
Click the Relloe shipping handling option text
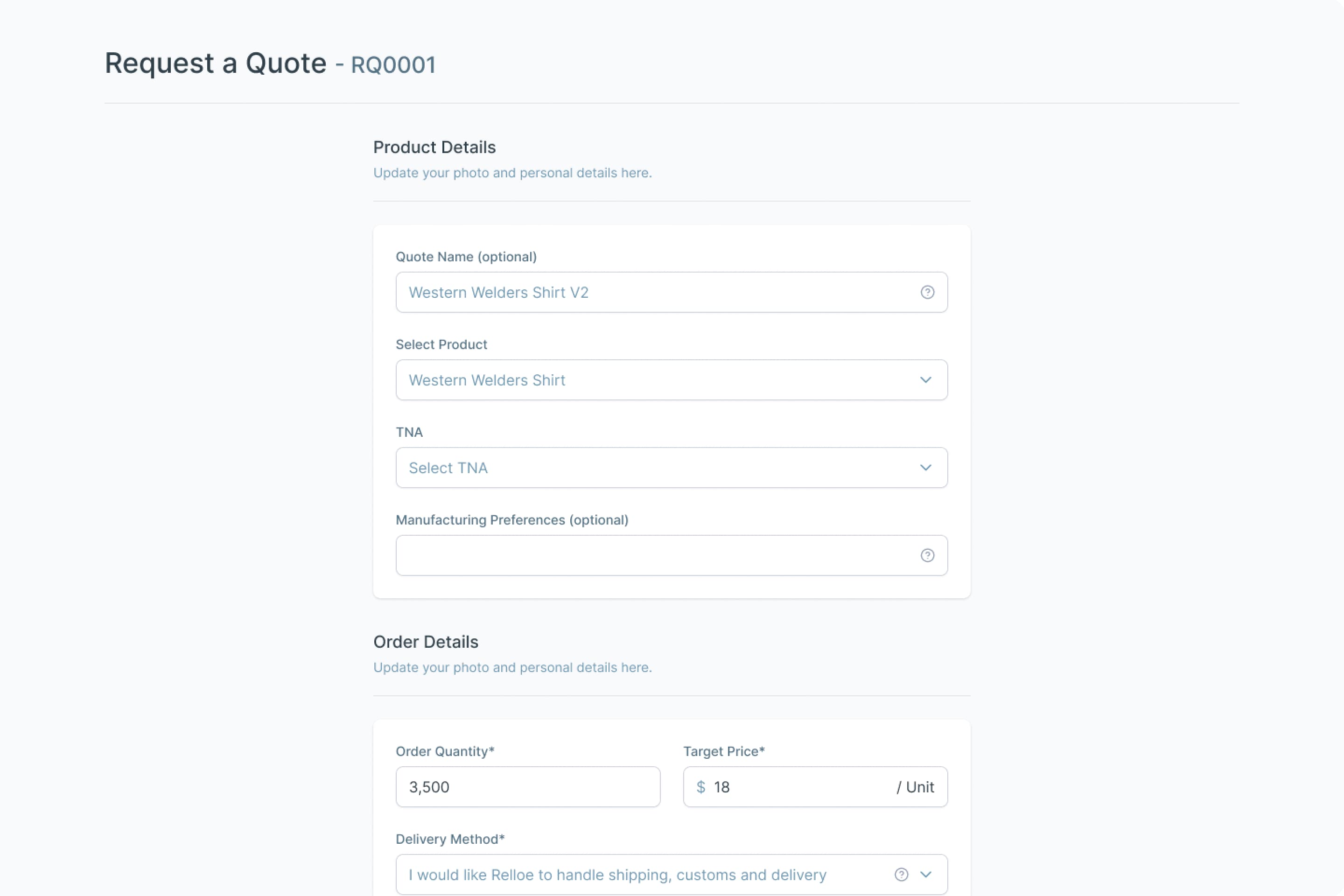[617, 875]
